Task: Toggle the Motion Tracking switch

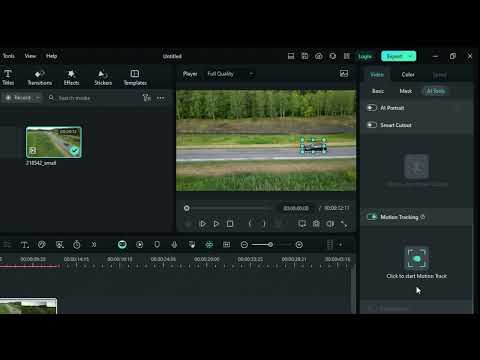Action: coord(372,217)
